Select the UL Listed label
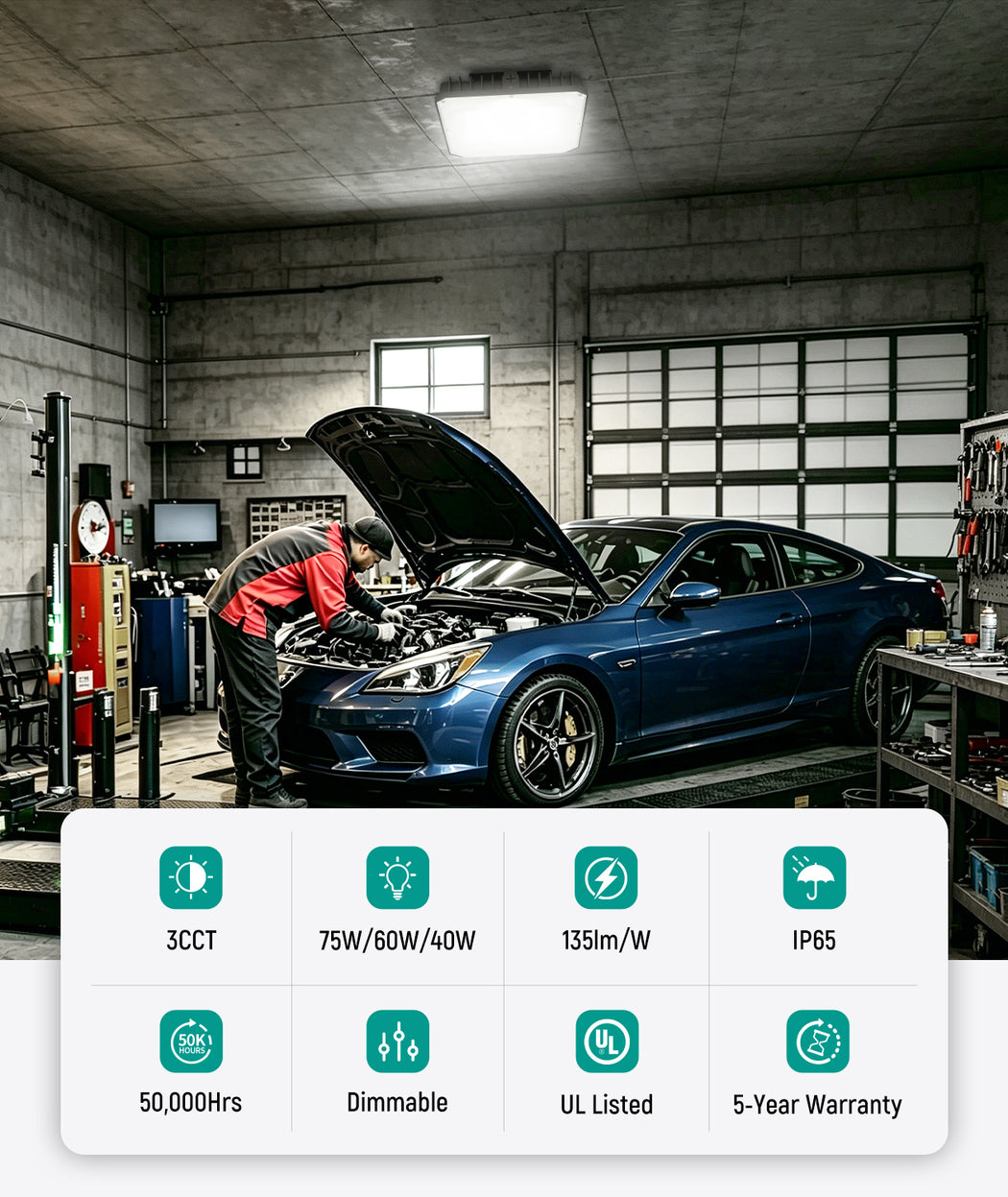The width and height of the screenshot is (1008, 1197). [x=607, y=1105]
